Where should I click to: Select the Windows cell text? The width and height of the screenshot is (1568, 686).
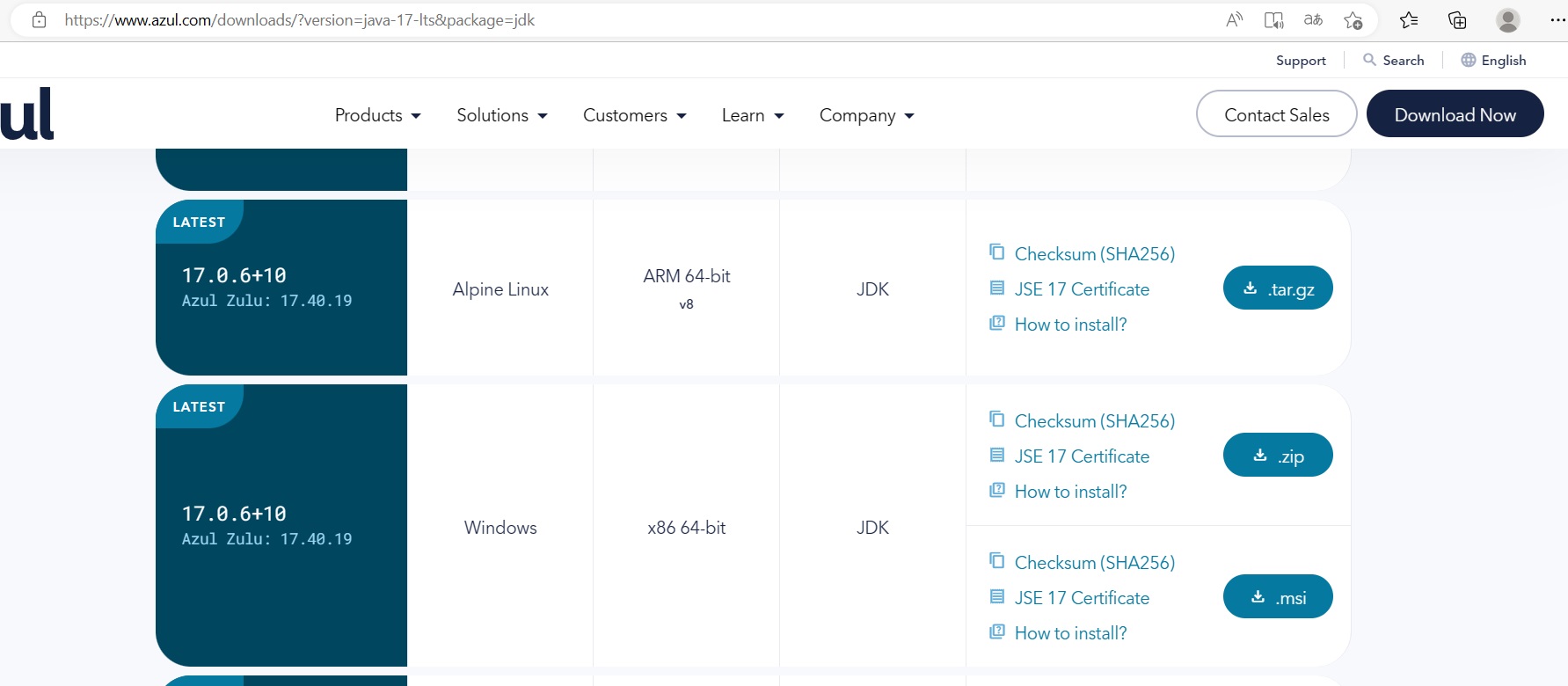(x=500, y=528)
